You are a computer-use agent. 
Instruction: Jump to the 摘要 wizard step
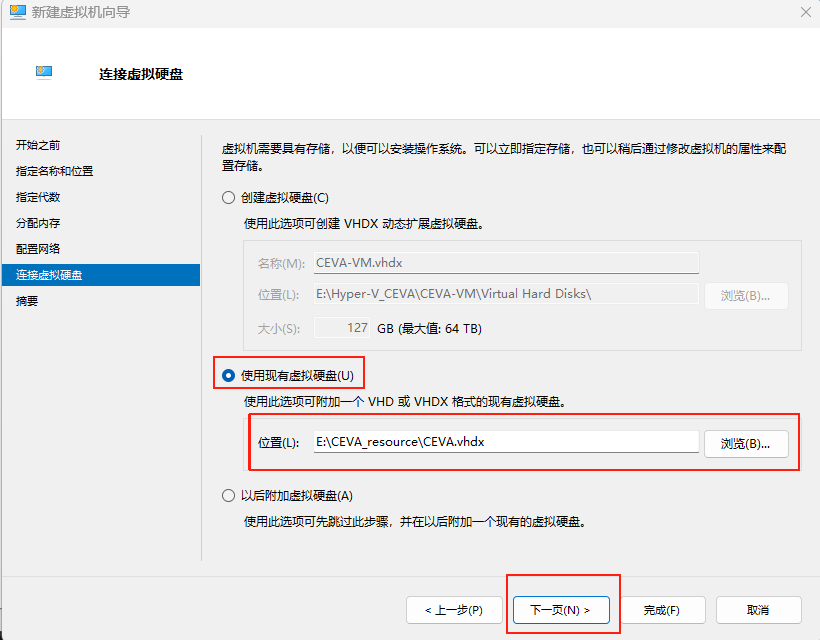[x=27, y=301]
